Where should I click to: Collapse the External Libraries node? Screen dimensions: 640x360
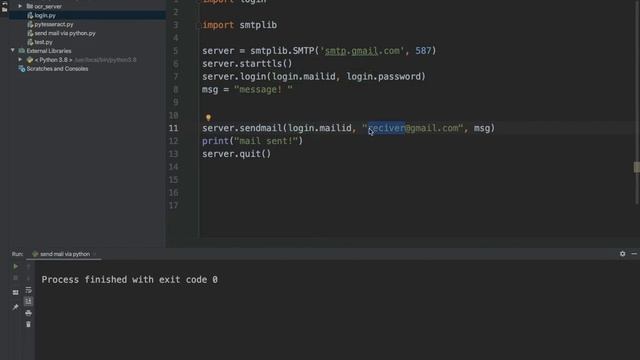pyautogui.click(x=13, y=51)
